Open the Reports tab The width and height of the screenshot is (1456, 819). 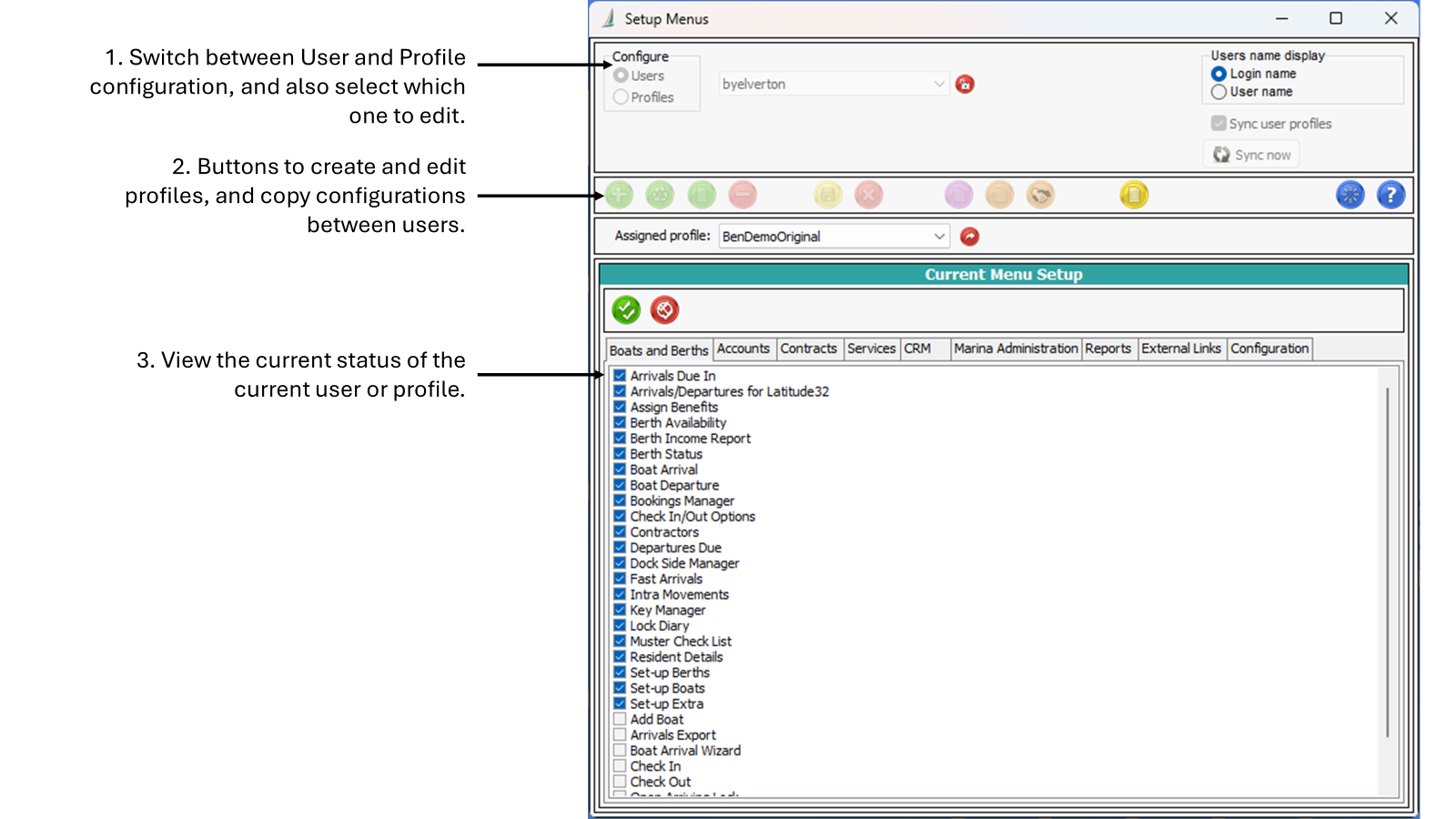click(1107, 349)
